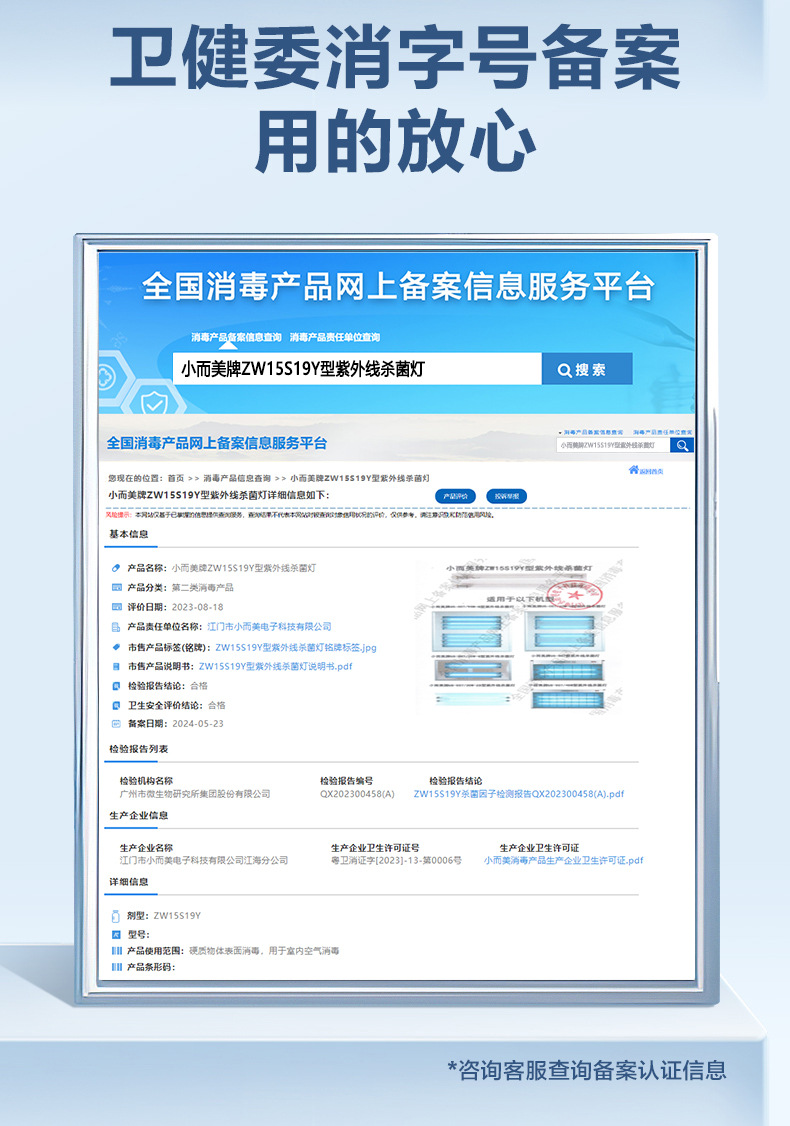
Task: Click the 产品评价 pill button
Action: coord(455,496)
